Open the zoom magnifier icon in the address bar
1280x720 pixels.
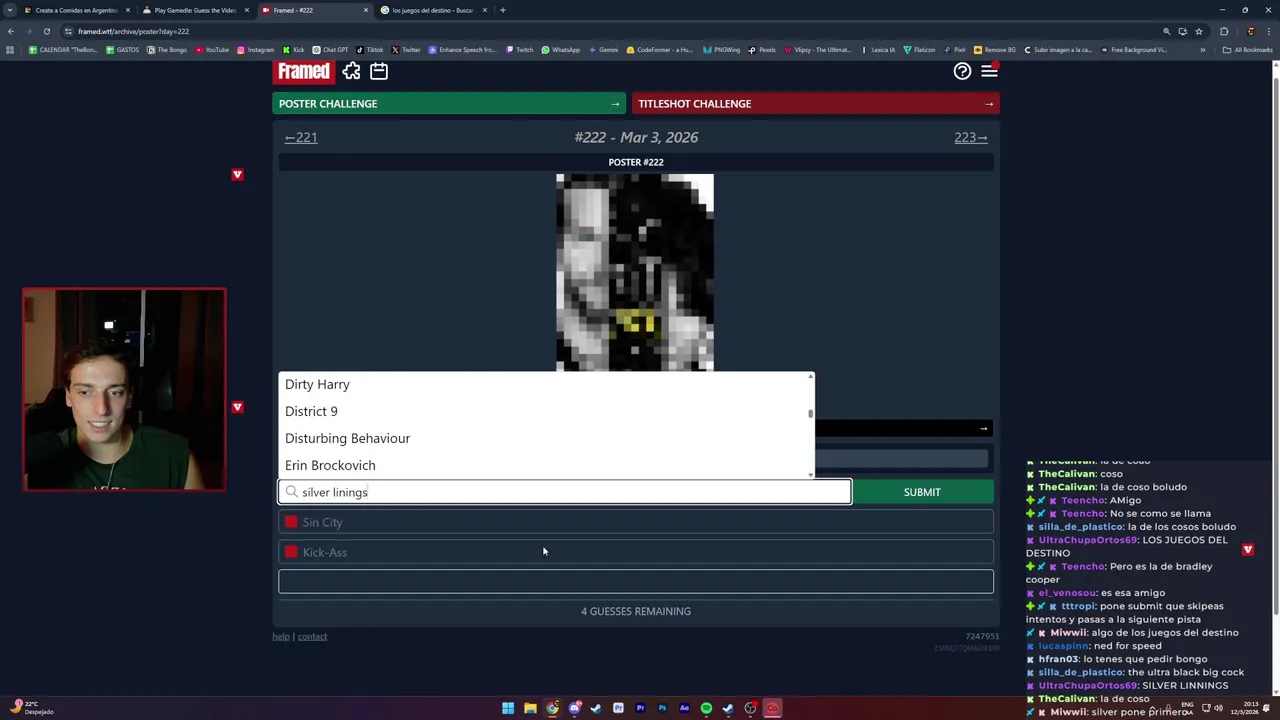pyautogui.click(x=1166, y=31)
